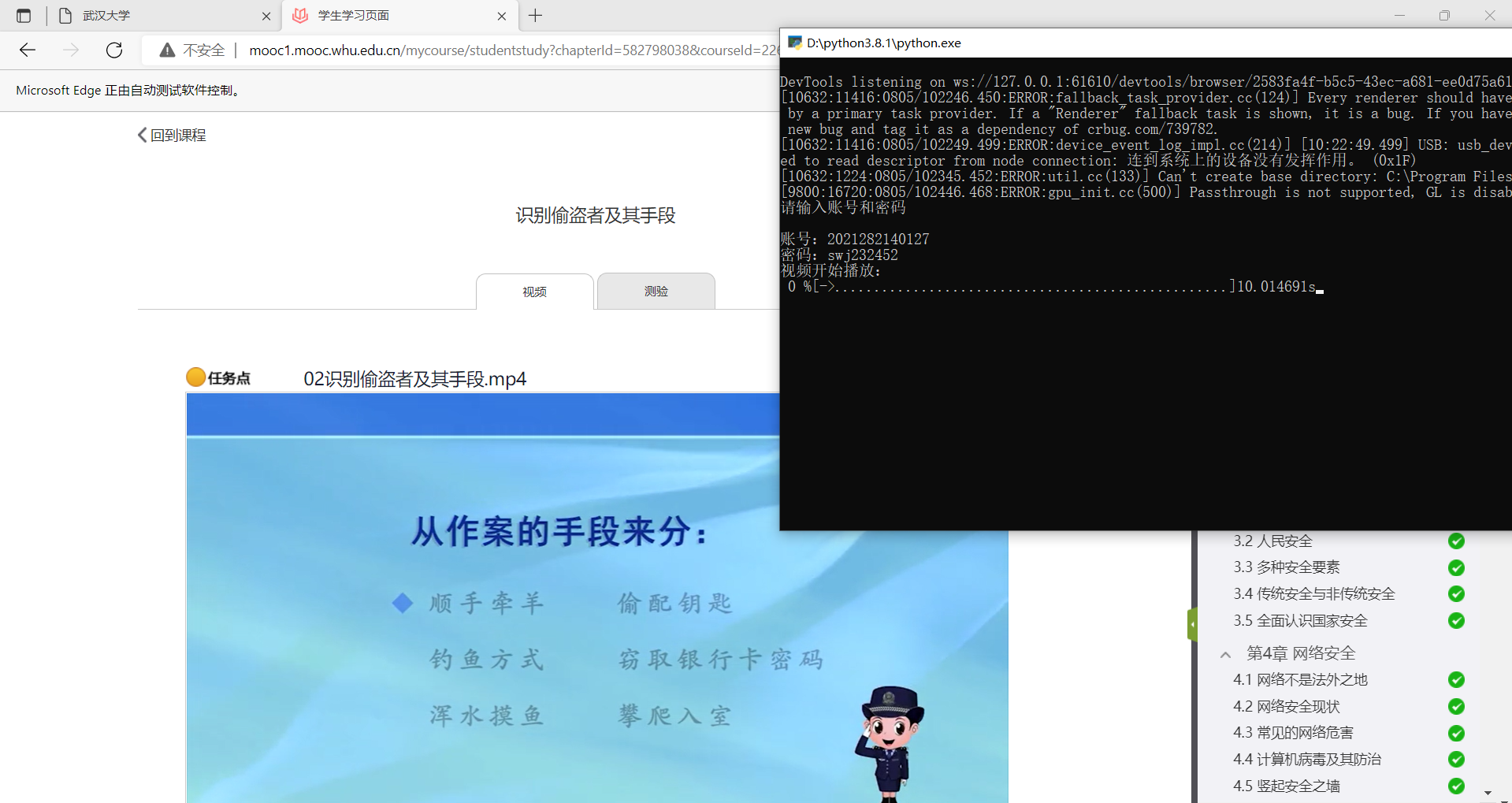Viewport: 1512px width, 803px height.
Task: Switch to the 武汉大学 browser tab
Action: (164, 16)
